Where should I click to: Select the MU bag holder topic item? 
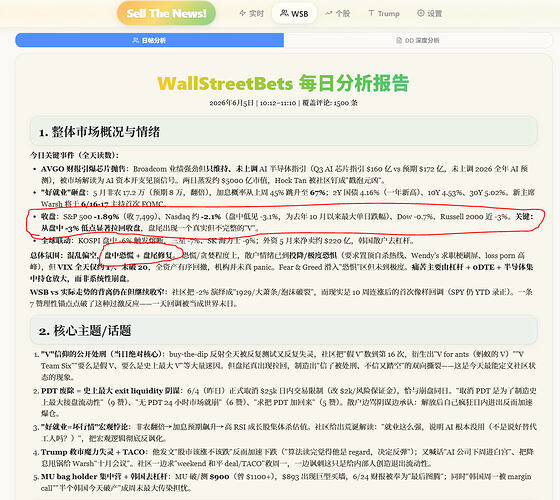click(x=284, y=482)
